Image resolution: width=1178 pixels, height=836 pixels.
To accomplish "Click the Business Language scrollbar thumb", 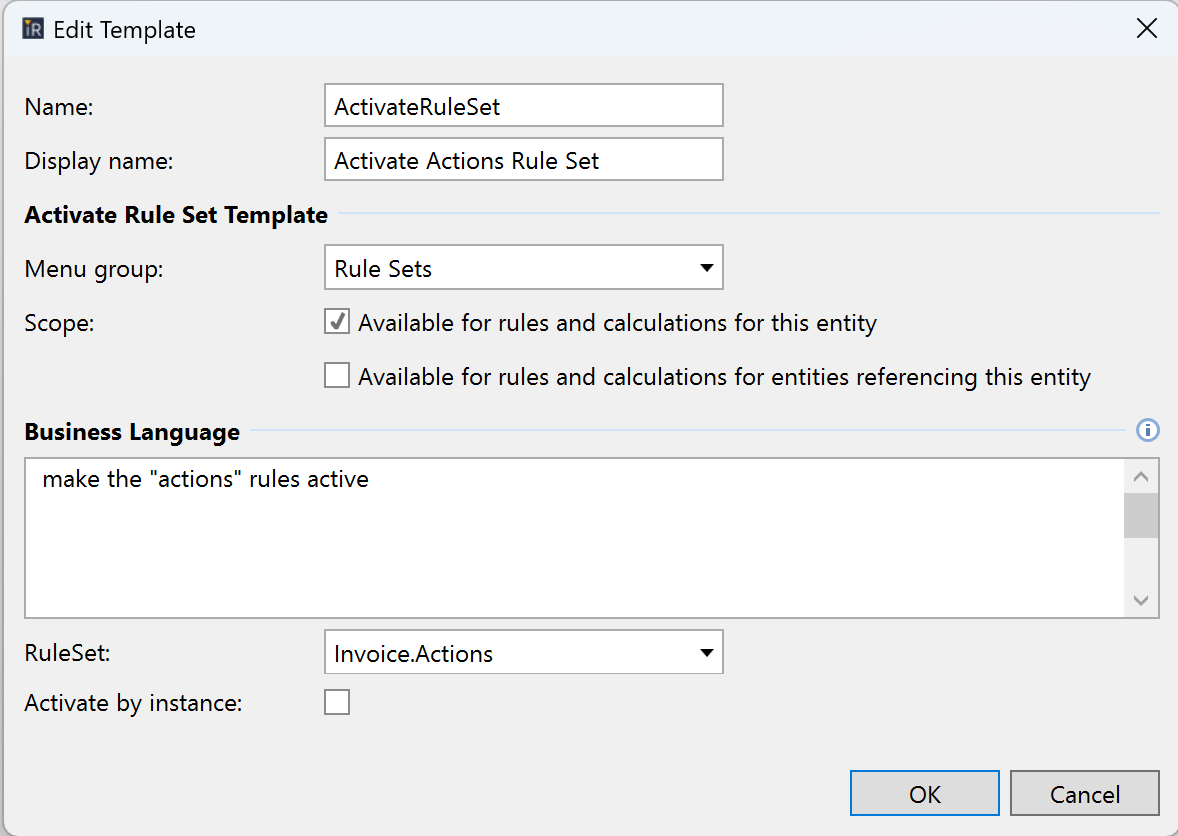I will [1141, 516].
